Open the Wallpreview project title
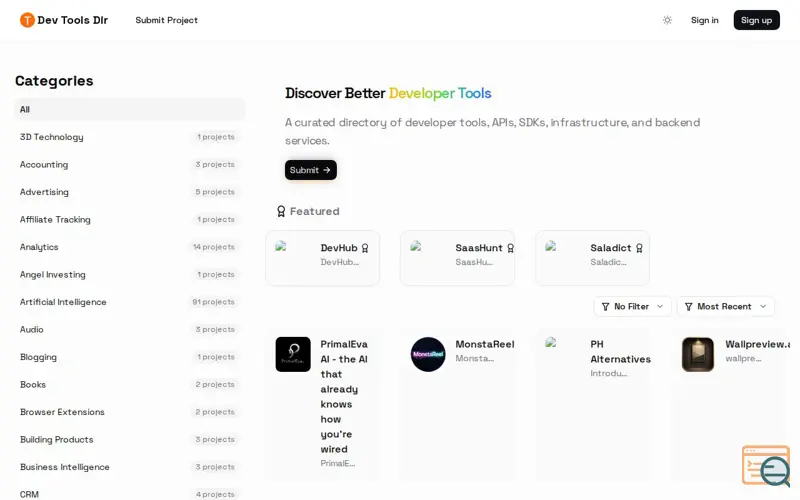800x500 pixels. coord(757,344)
